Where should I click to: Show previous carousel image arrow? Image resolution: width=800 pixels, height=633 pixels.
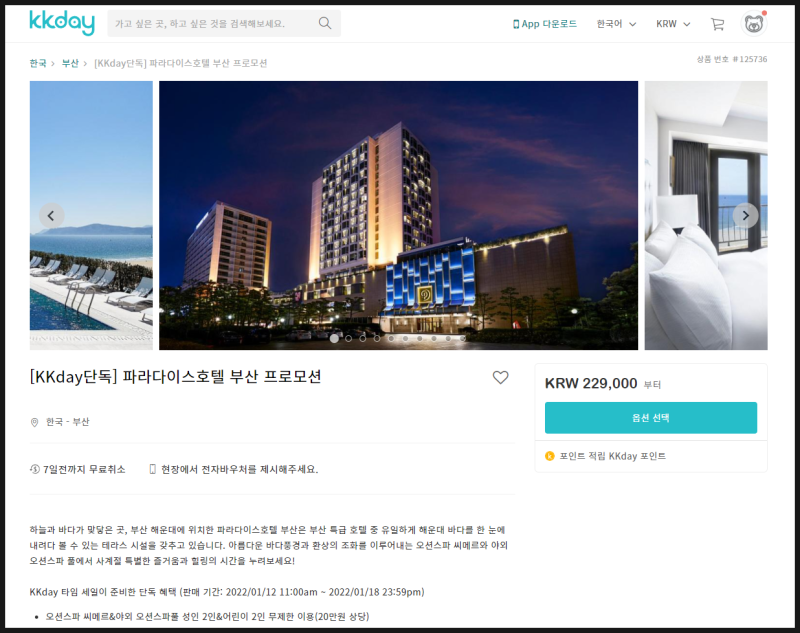point(51,216)
